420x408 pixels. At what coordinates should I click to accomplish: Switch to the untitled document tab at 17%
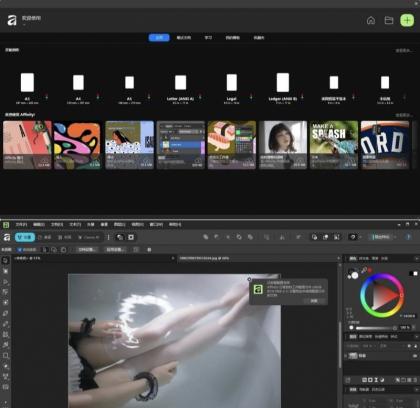27,258
